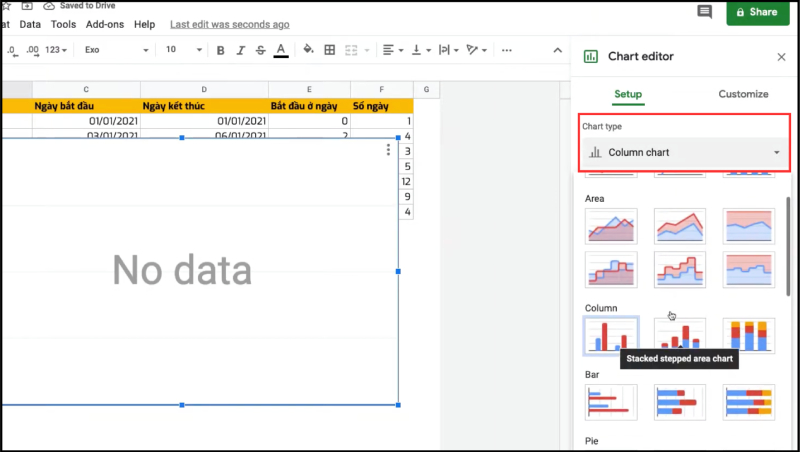Open the Help menu

point(144,24)
